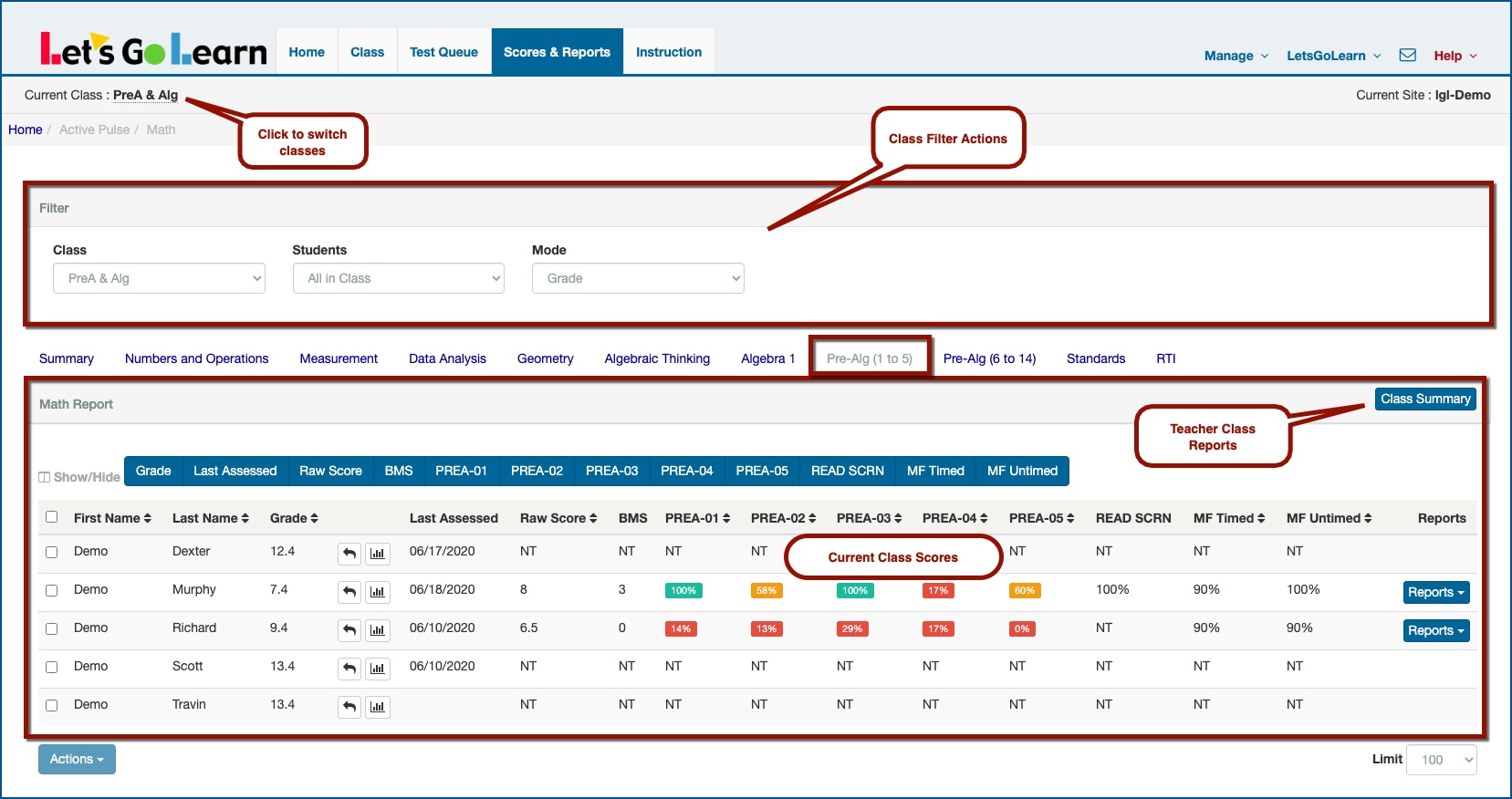Open the Students dropdown showing All in Class

tap(399, 278)
